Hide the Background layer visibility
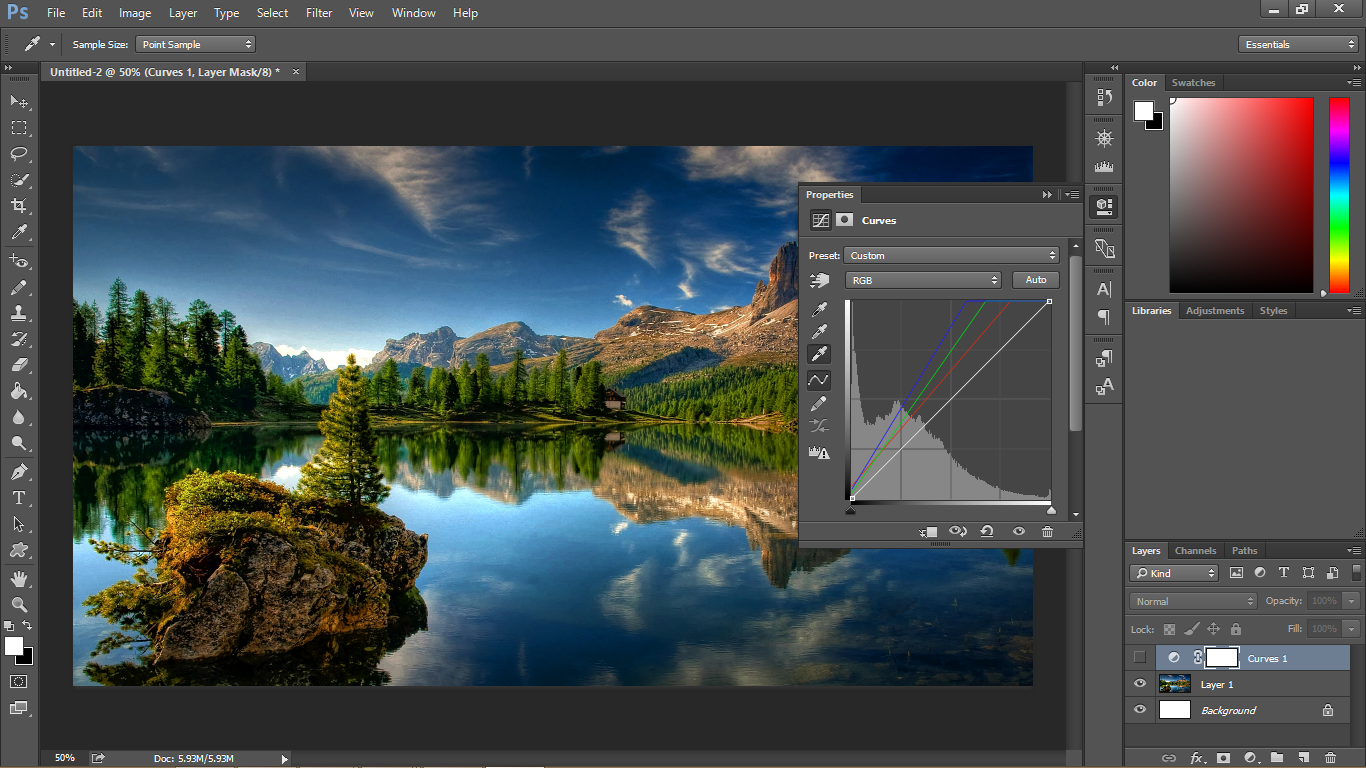This screenshot has height=768, width=1366. pyautogui.click(x=1140, y=710)
